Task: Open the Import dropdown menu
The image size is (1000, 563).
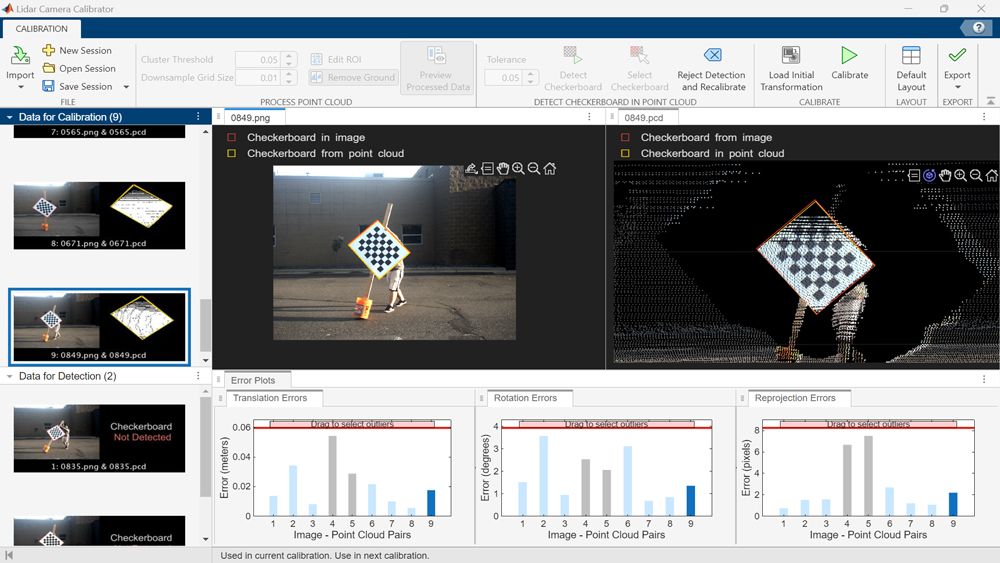Action: coord(20,87)
